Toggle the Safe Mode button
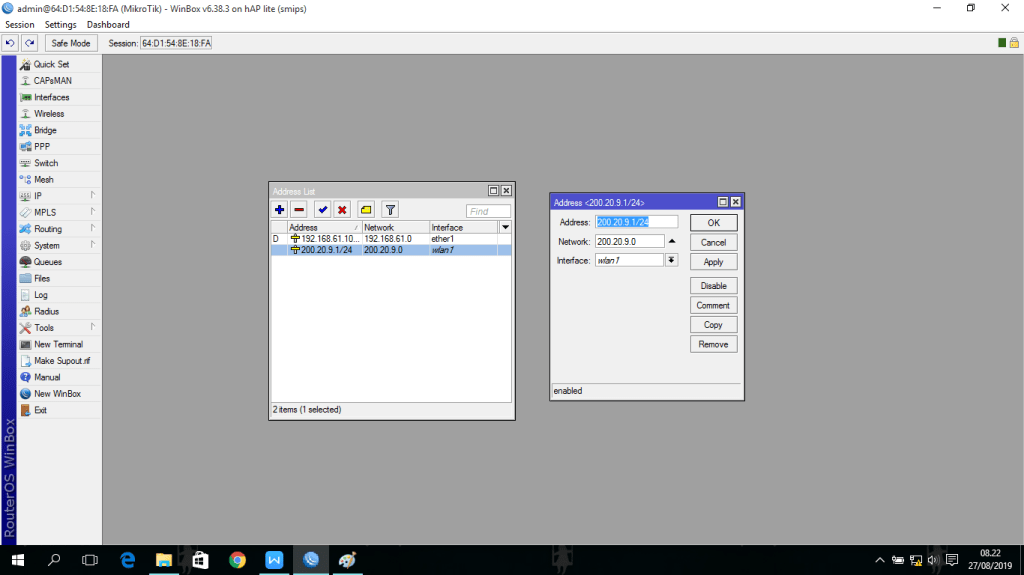The image size is (1024, 575). pos(70,43)
